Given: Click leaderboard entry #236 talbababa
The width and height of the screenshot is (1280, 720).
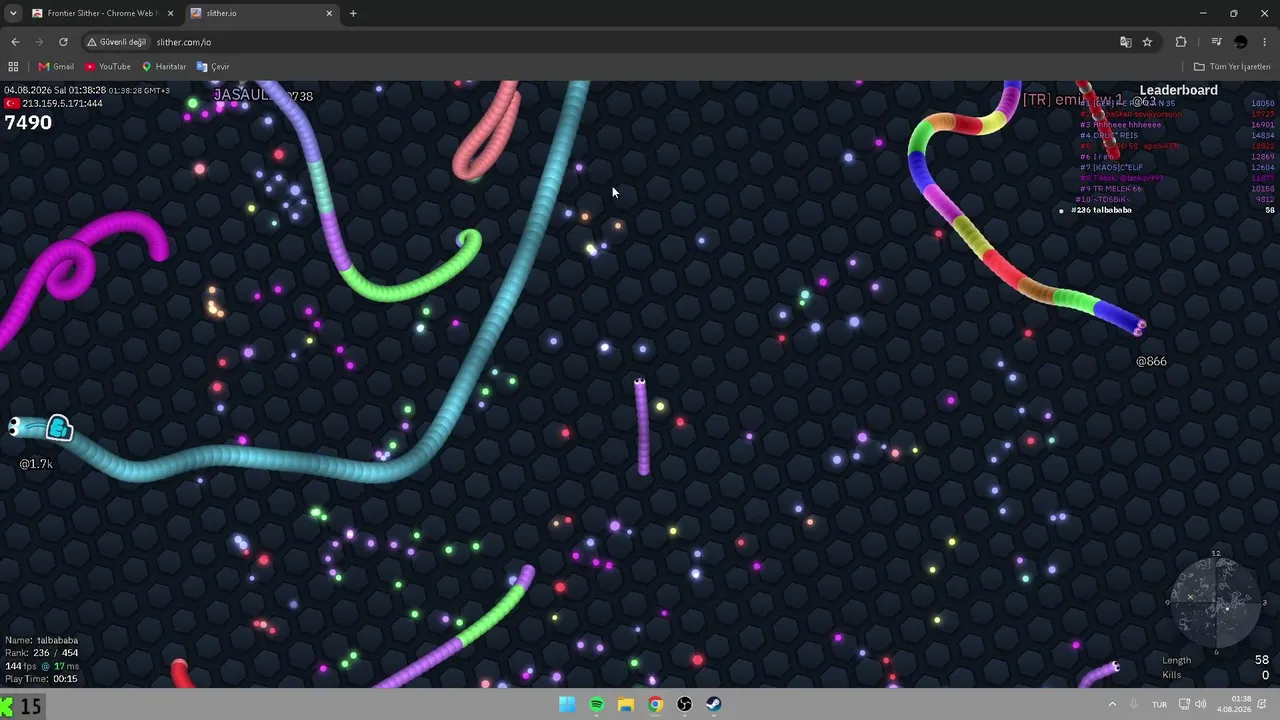Looking at the screenshot, I should pyautogui.click(x=1101, y=210).
